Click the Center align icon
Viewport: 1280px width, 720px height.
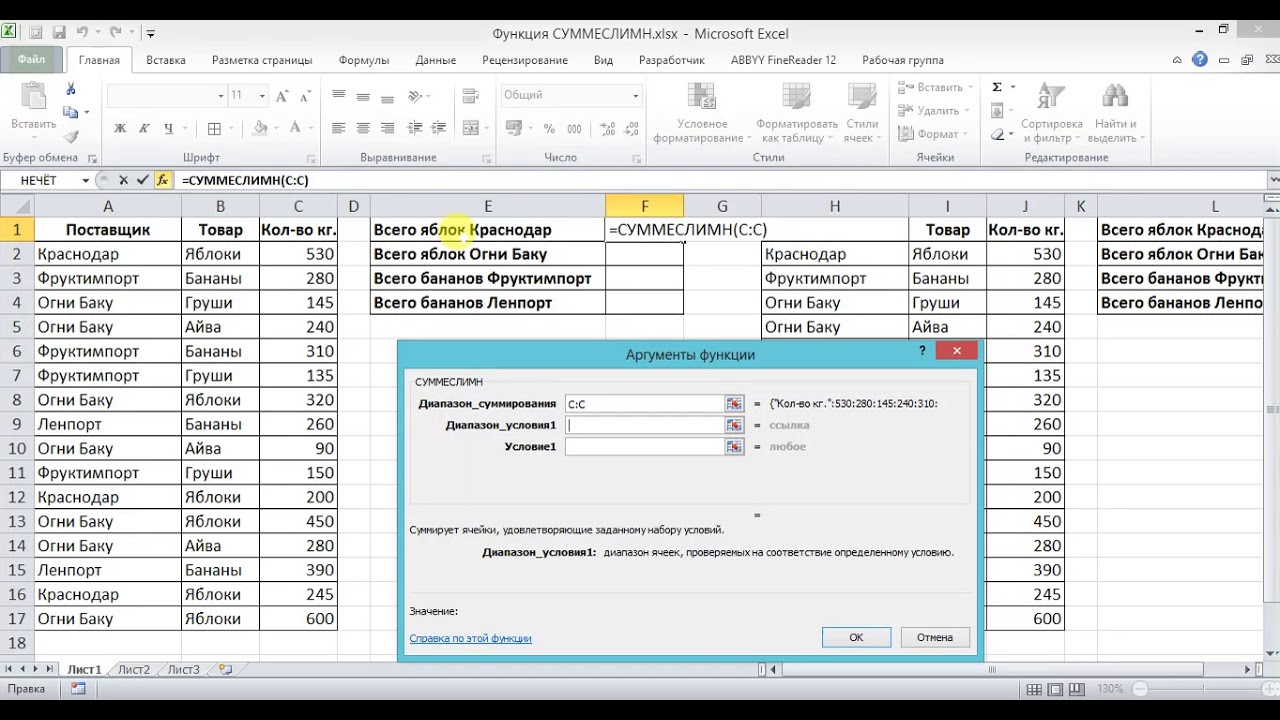click(362, 128)
